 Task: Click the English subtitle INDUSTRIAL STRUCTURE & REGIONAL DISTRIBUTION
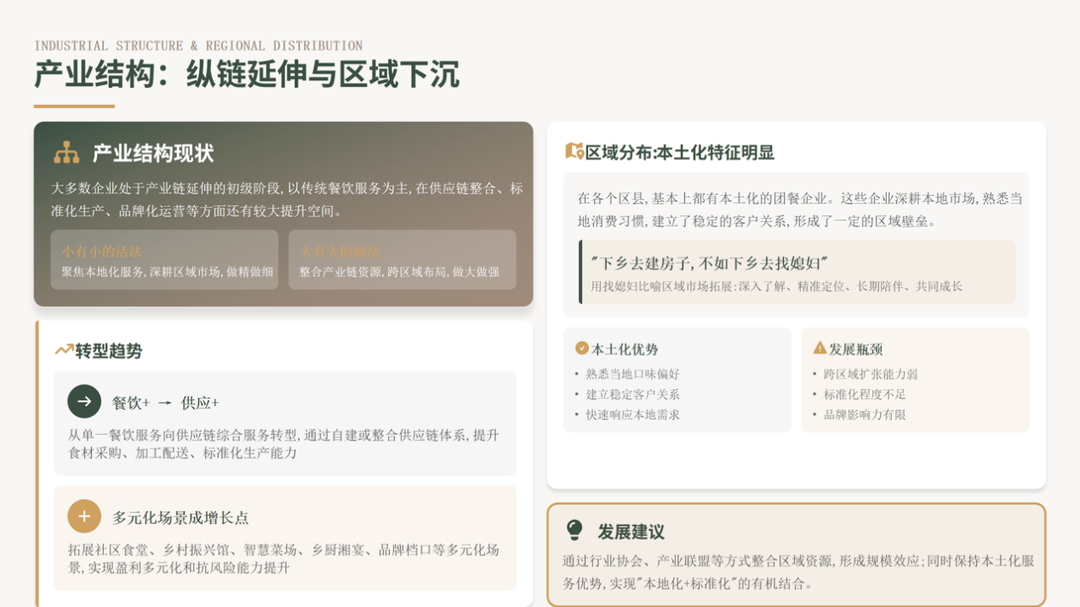[x=198, y=46]
